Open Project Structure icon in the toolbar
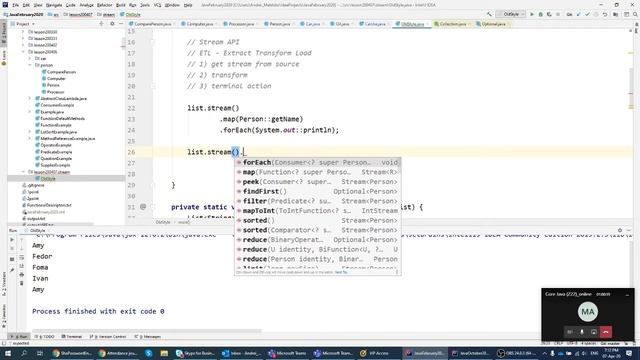Image resolution: width=640 pixels, height=360 pixels. [616, 14]
